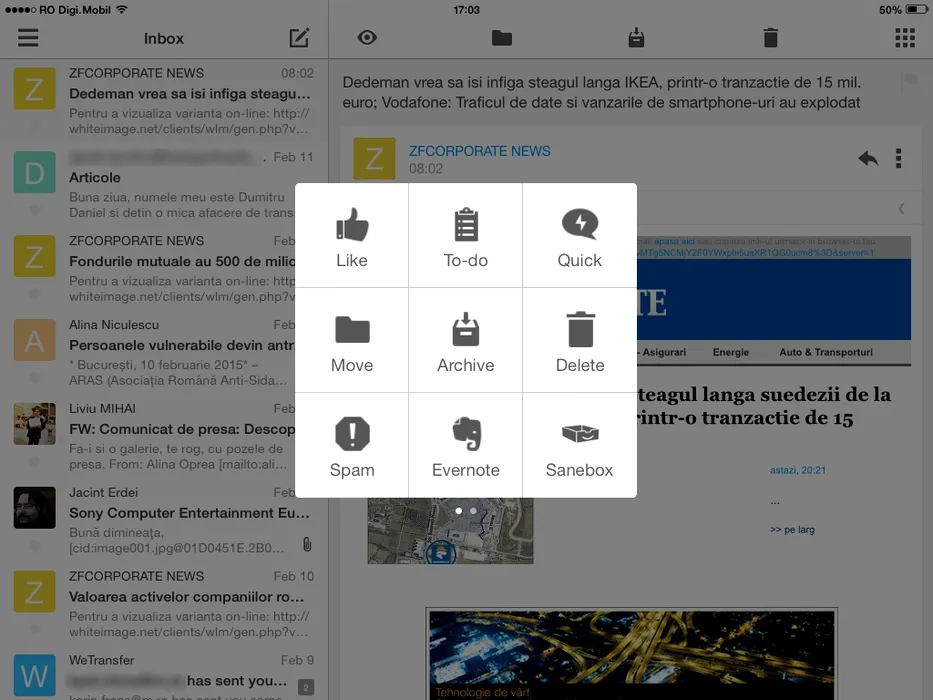
Task: Switch to second page dot of actions
Action: pyautogui.click(x=473, y=511)
